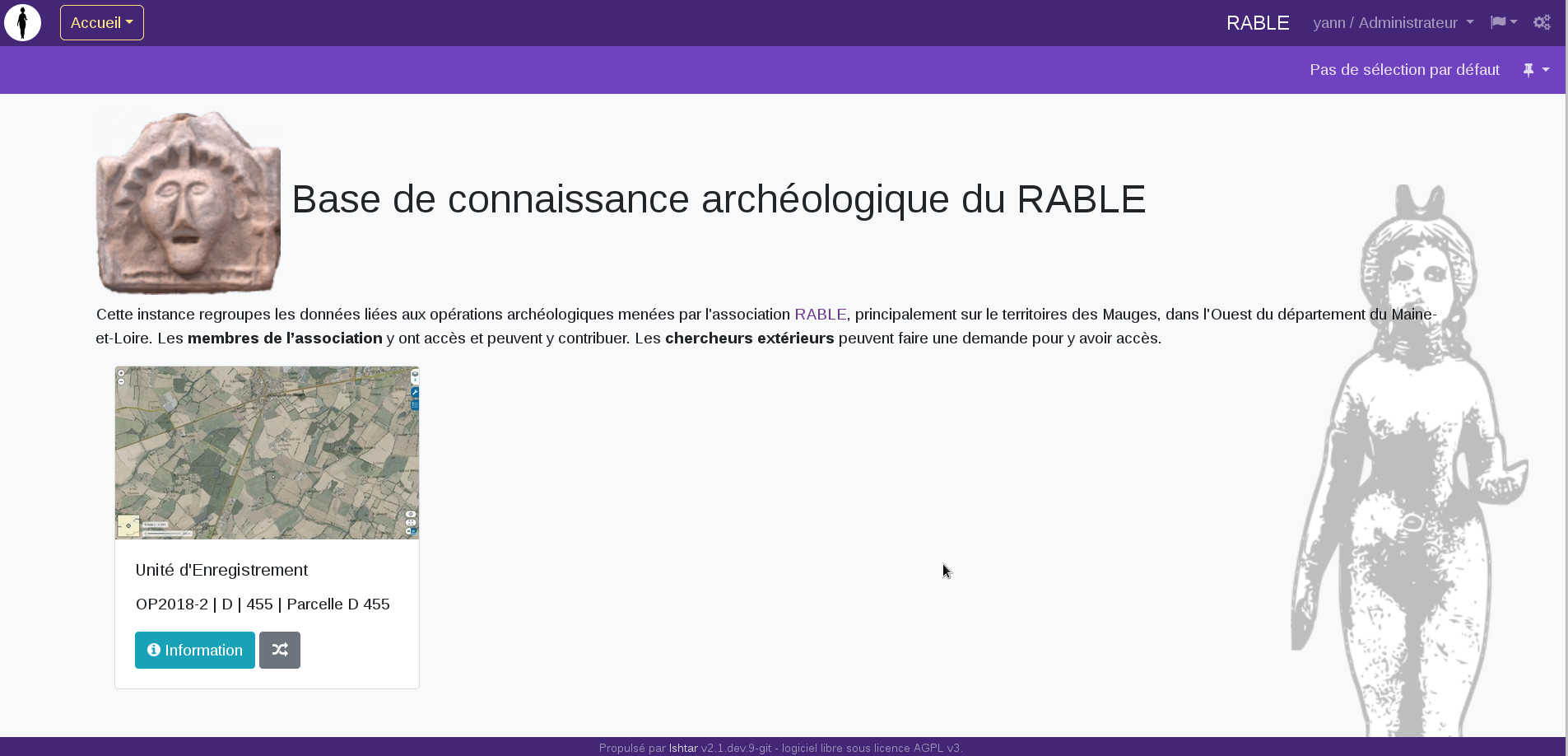
Task: Click the stone face sculpture image
Action: point(188,203)
